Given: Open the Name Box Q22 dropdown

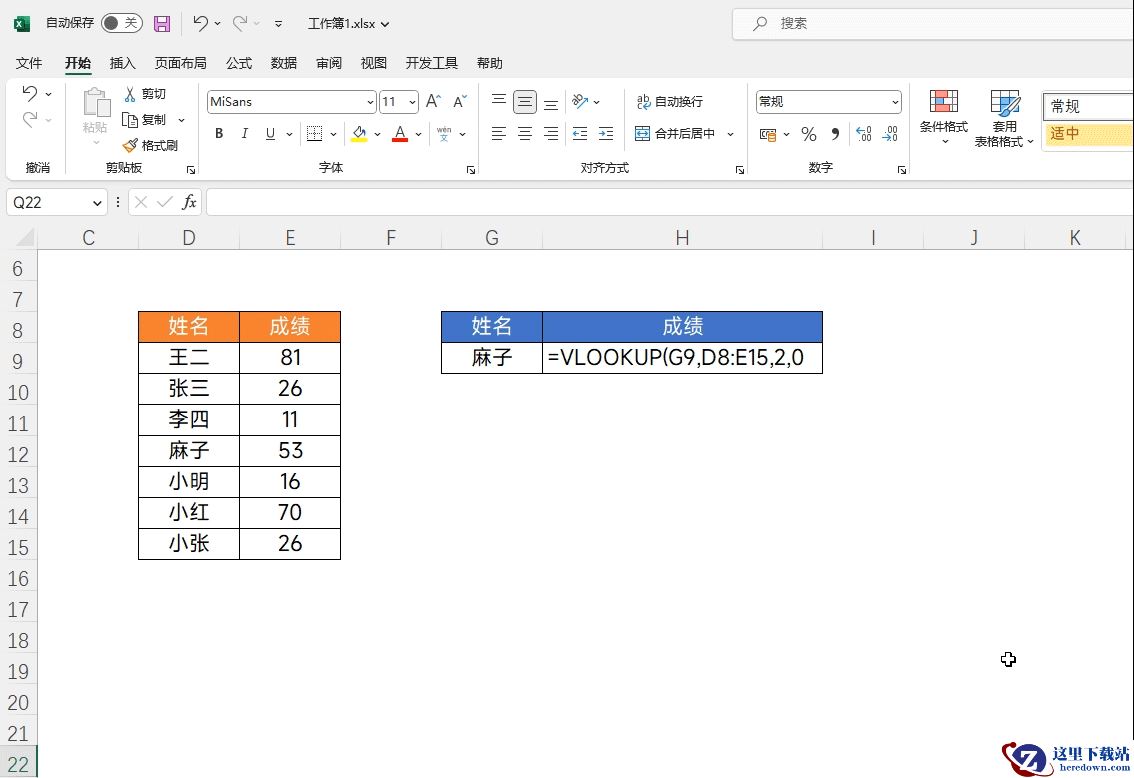Looking at the screenshot, I should [x=97, y=203].
